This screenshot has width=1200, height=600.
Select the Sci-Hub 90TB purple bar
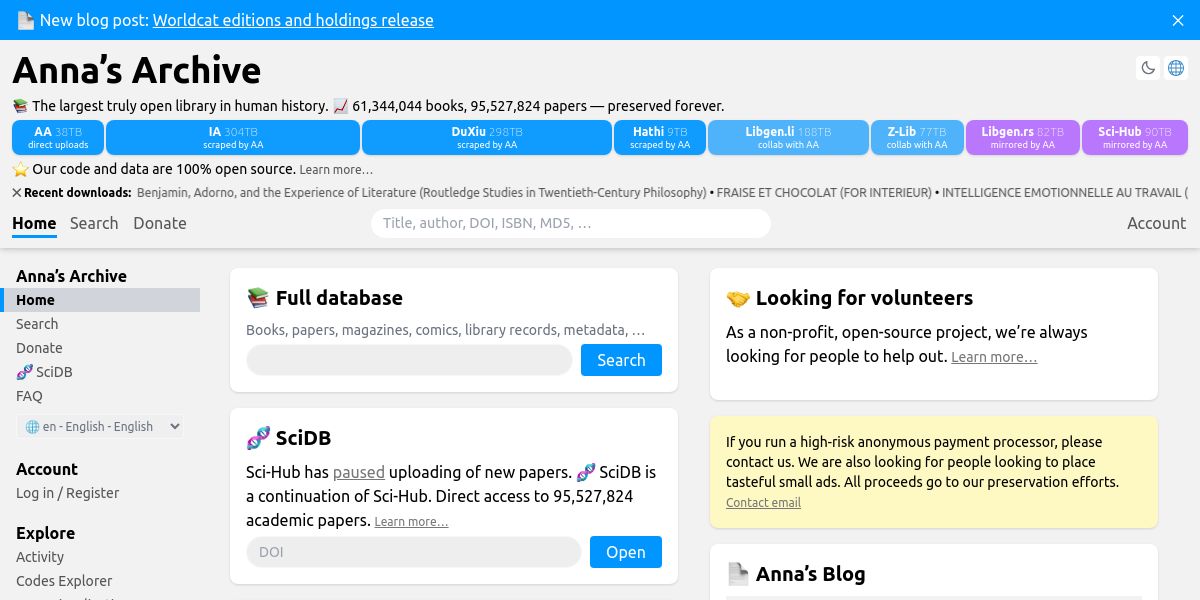tap(1134, 138)
